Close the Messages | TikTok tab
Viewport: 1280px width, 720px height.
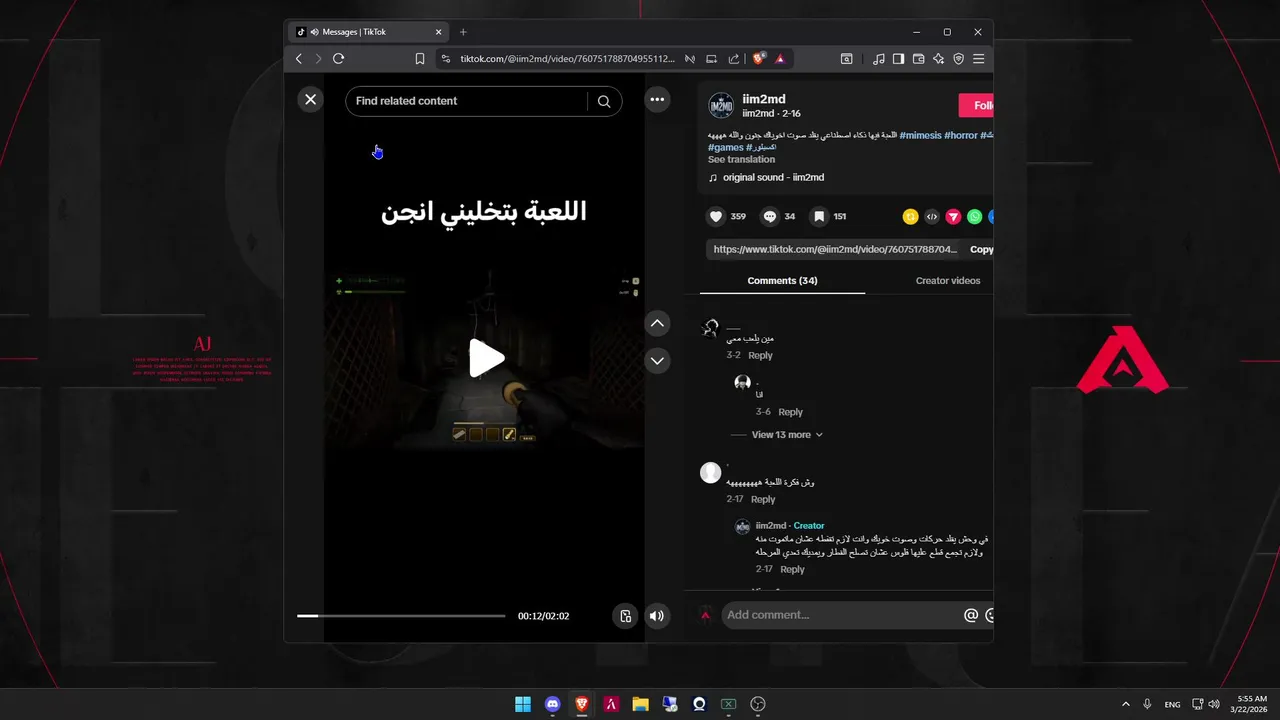point(438,32)
